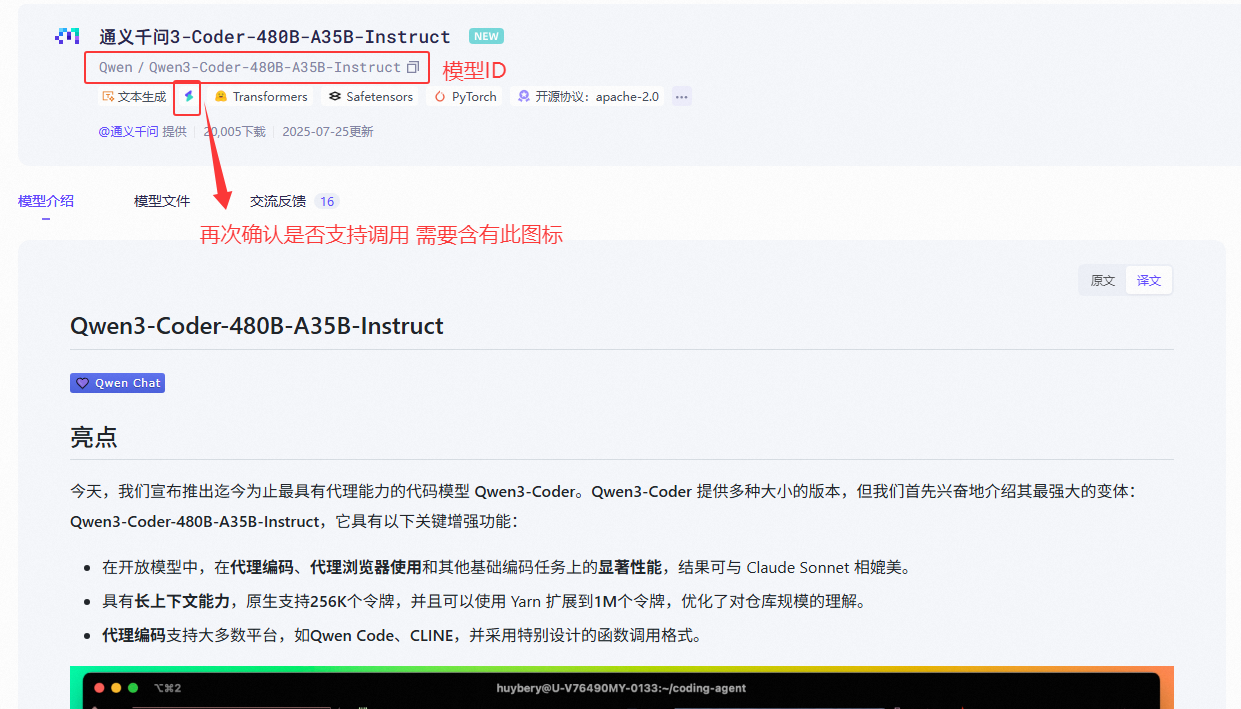Click the PyTorch flame icon
1241x709 pixels.
click(x=438, y=96)
